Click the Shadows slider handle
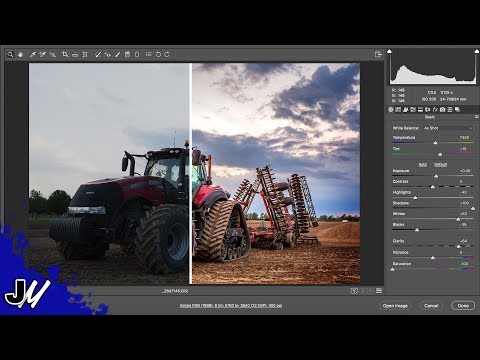The width and height of the screenshot is (480, 360). 473,208
